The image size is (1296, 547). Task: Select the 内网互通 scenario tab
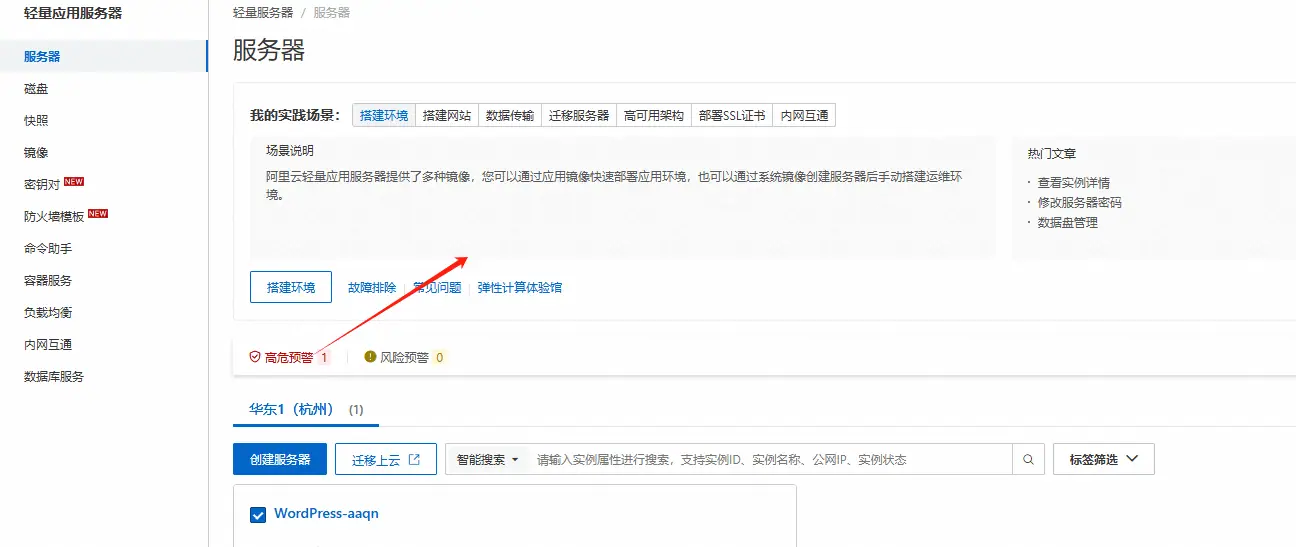pos(804,116)
